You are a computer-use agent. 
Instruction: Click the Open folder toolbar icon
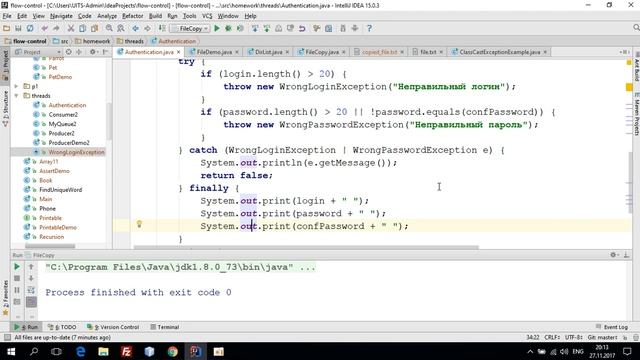[6, 28]
